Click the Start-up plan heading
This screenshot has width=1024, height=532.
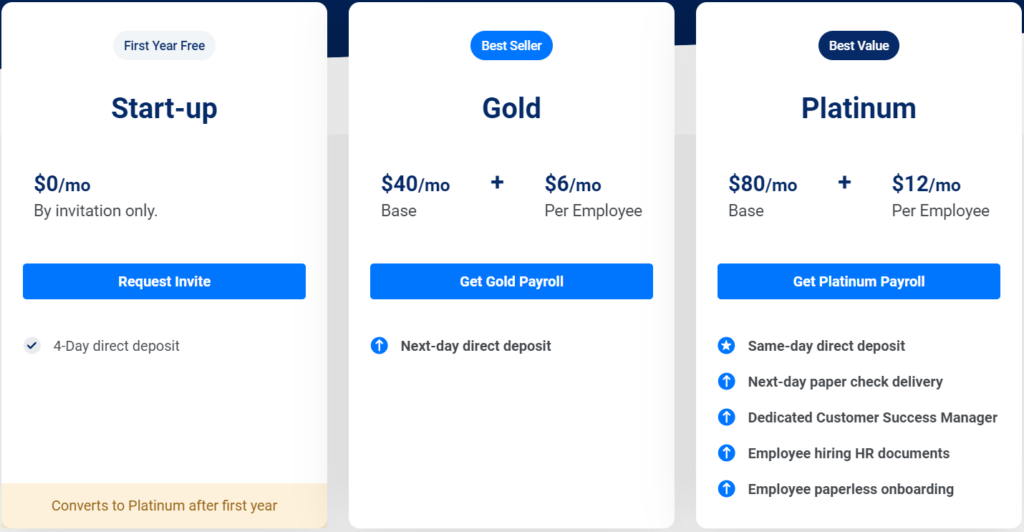pyautogui.click(x=164, y=108)
